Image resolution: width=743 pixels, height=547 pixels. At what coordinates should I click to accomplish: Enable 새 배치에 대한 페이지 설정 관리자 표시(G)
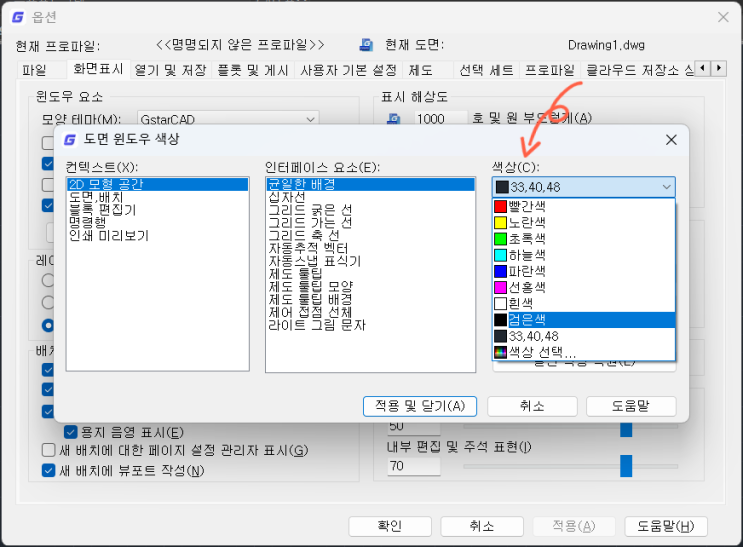(48, 450)
